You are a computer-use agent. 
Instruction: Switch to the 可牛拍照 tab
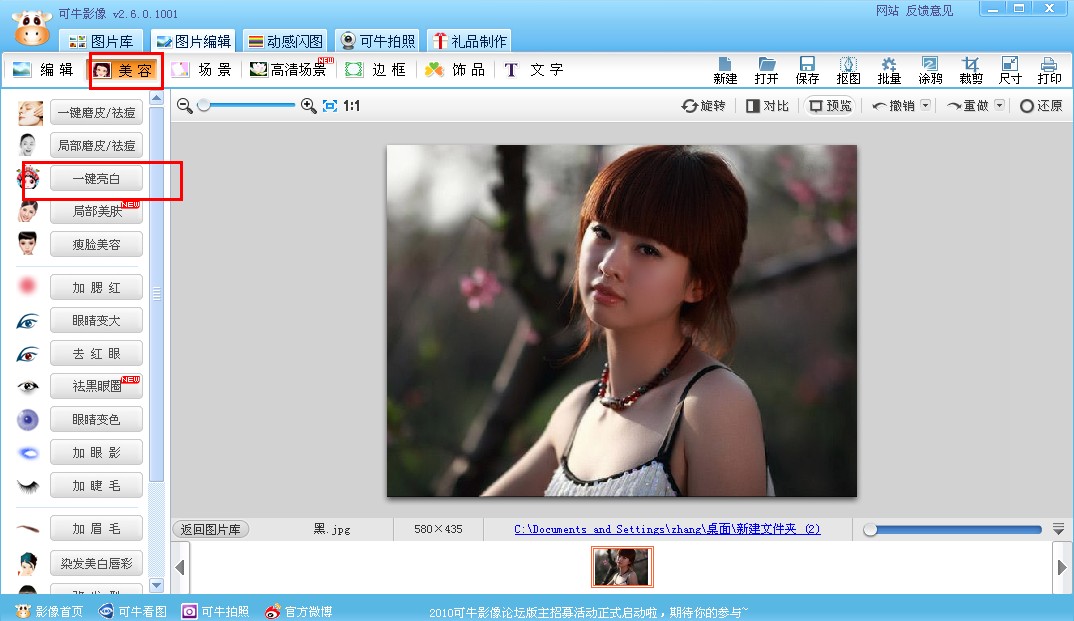378,41
